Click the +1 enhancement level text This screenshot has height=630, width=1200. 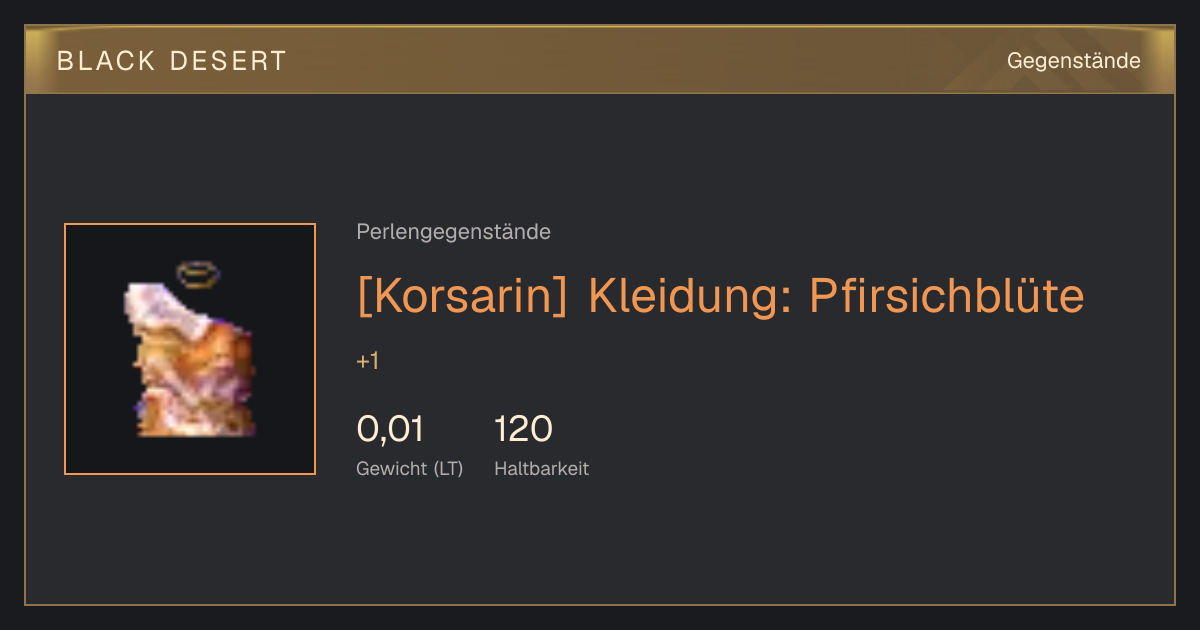tap(367, 361)
